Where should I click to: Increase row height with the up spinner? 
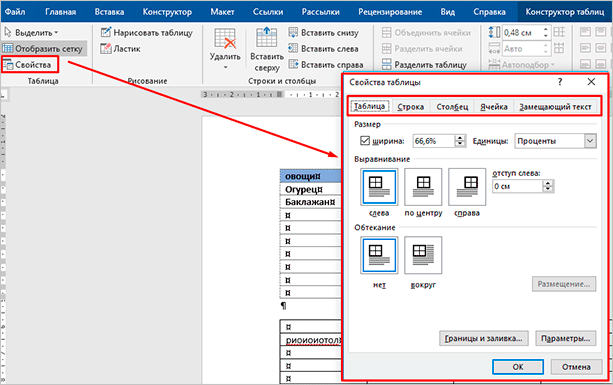[x=545, y=29]
